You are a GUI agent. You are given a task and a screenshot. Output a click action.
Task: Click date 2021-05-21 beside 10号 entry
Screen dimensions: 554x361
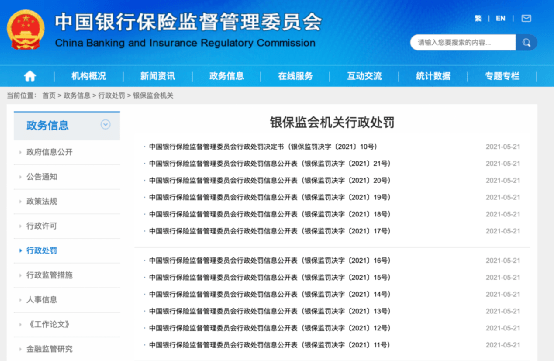pyautogui.click(x=502, y=147)
